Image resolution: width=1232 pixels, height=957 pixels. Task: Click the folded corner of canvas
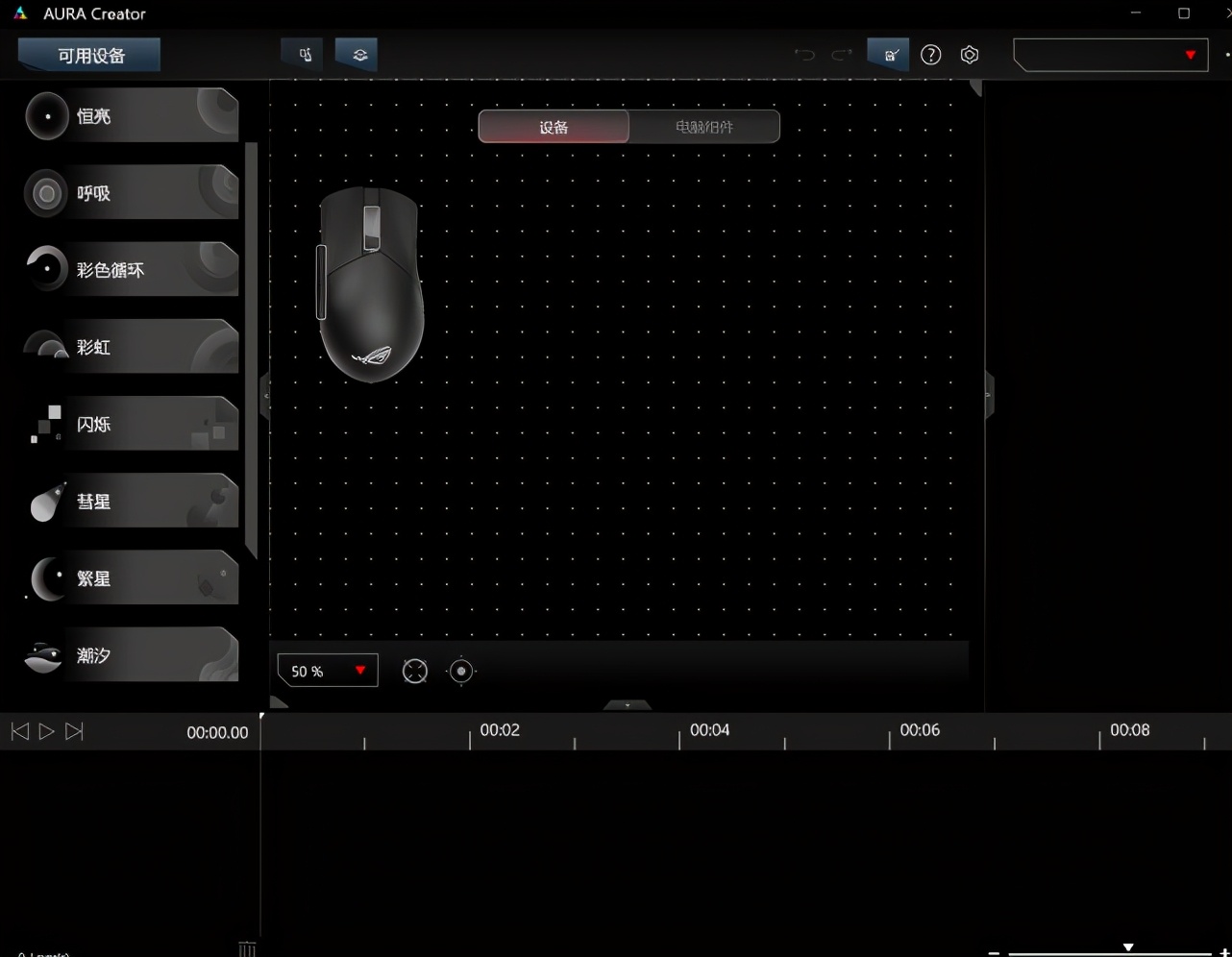[x=975, y=88]
